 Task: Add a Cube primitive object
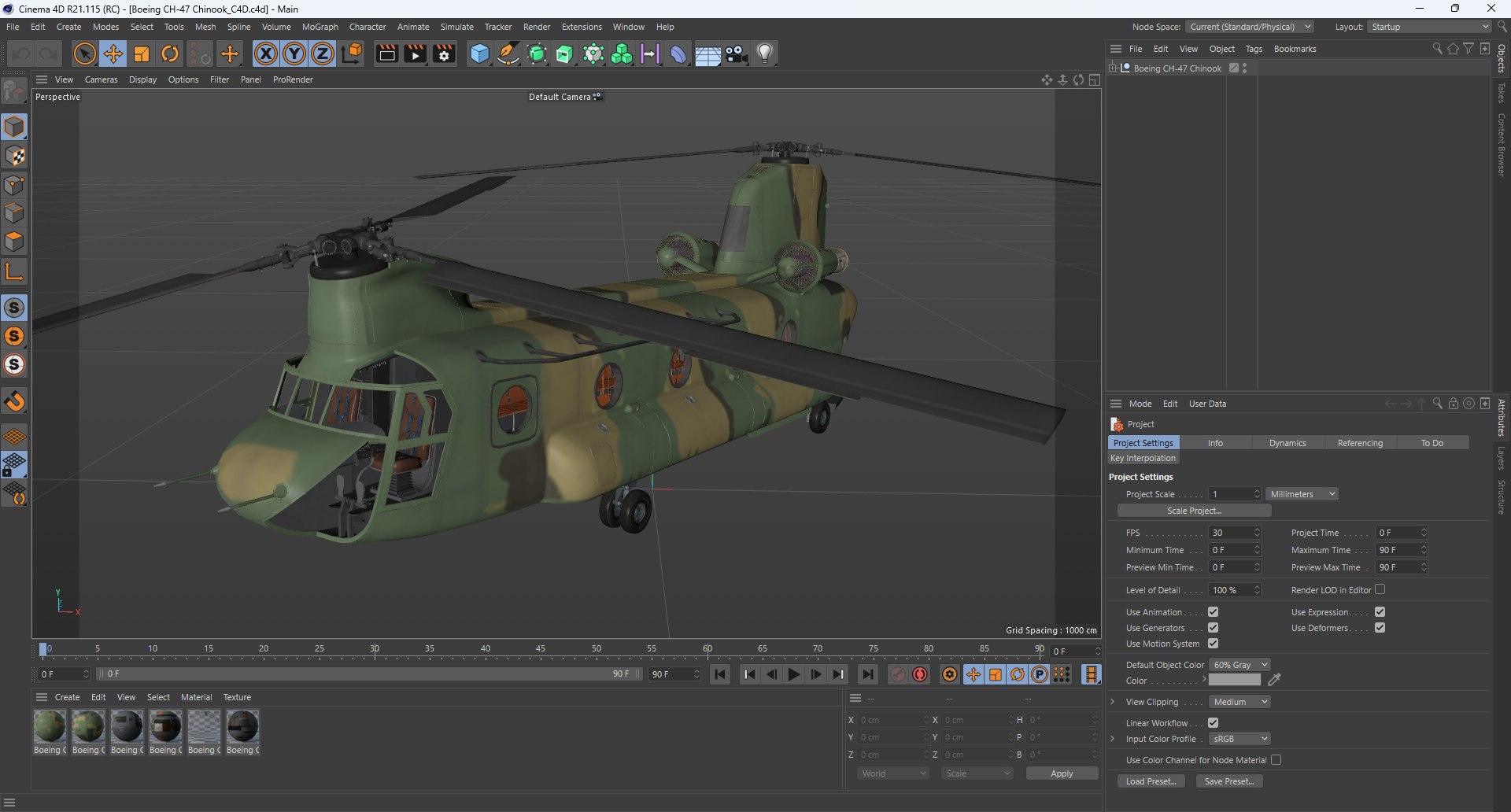(x=479, y=54)
